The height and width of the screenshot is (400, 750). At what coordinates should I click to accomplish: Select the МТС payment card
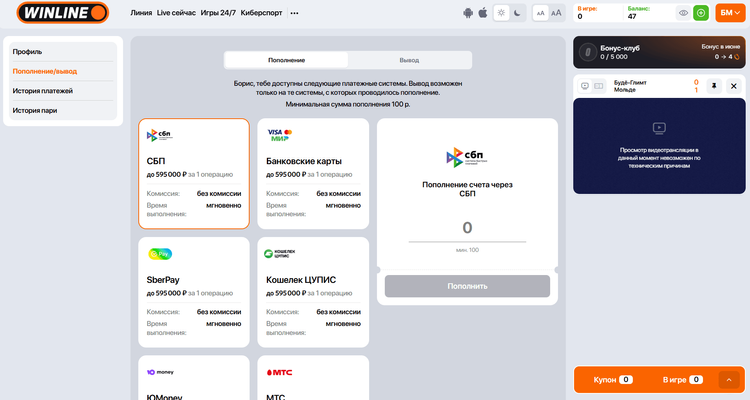click(x=313, y=378)
